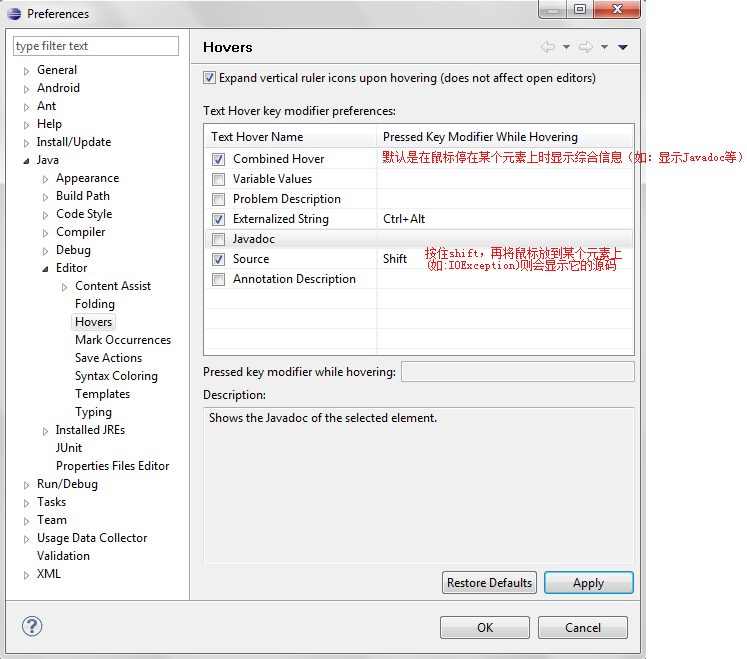Expand the Appearance tree node
Screen dimensions: 747x659
click(45, 179)
